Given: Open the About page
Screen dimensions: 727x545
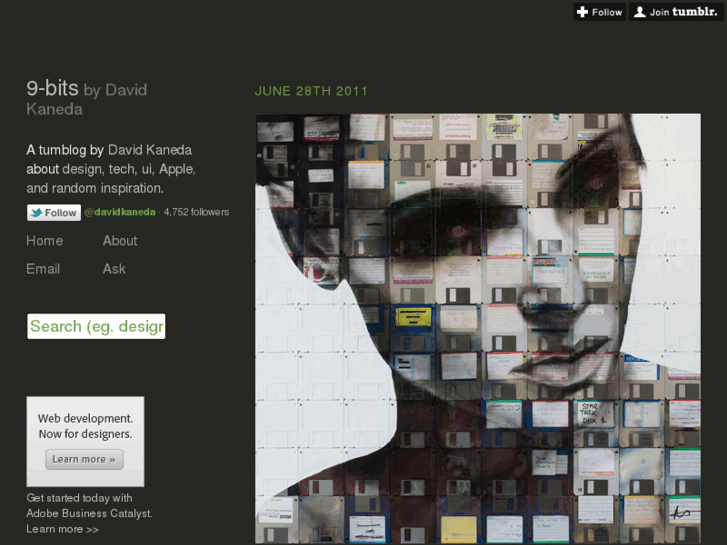Looking at the screenshot, I should [120, 241].
